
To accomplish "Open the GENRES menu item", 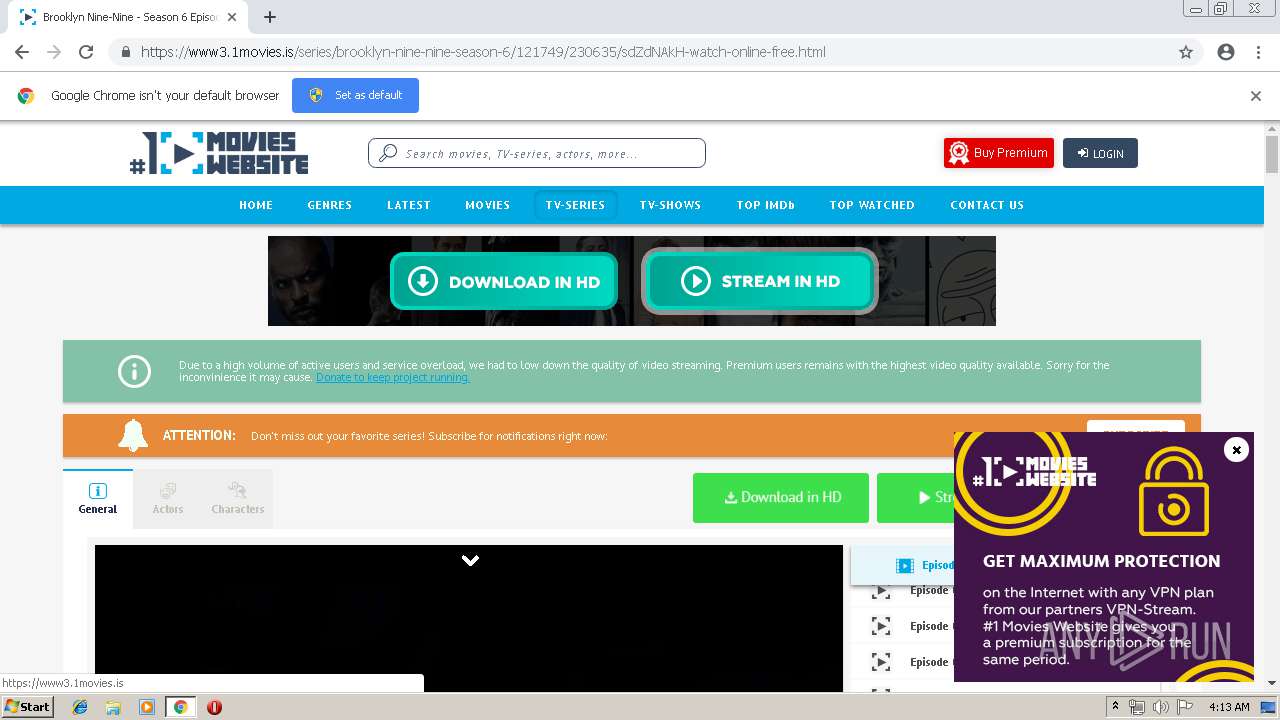I will (x=329, y=205).
